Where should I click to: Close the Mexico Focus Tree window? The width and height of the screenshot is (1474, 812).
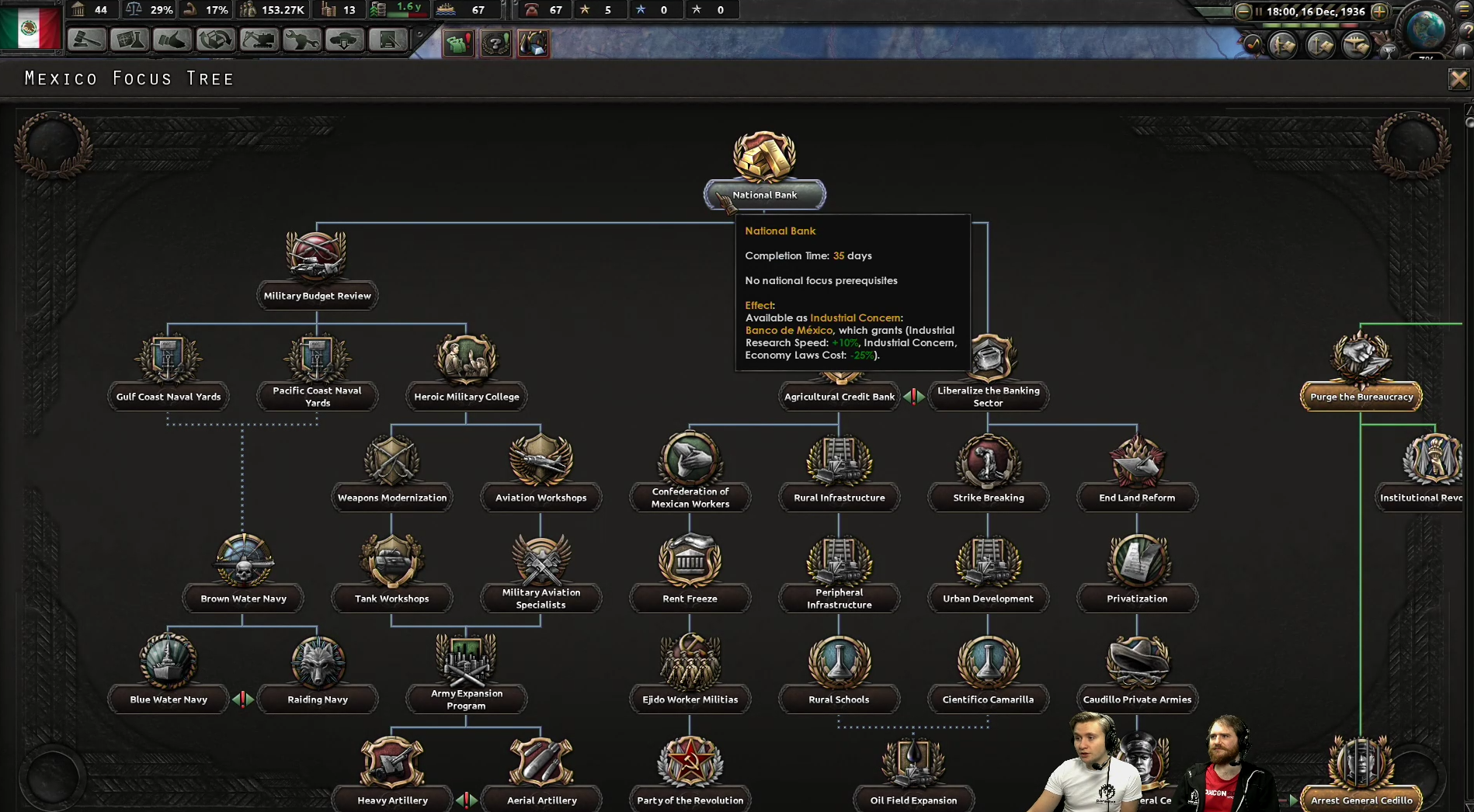1458,78
